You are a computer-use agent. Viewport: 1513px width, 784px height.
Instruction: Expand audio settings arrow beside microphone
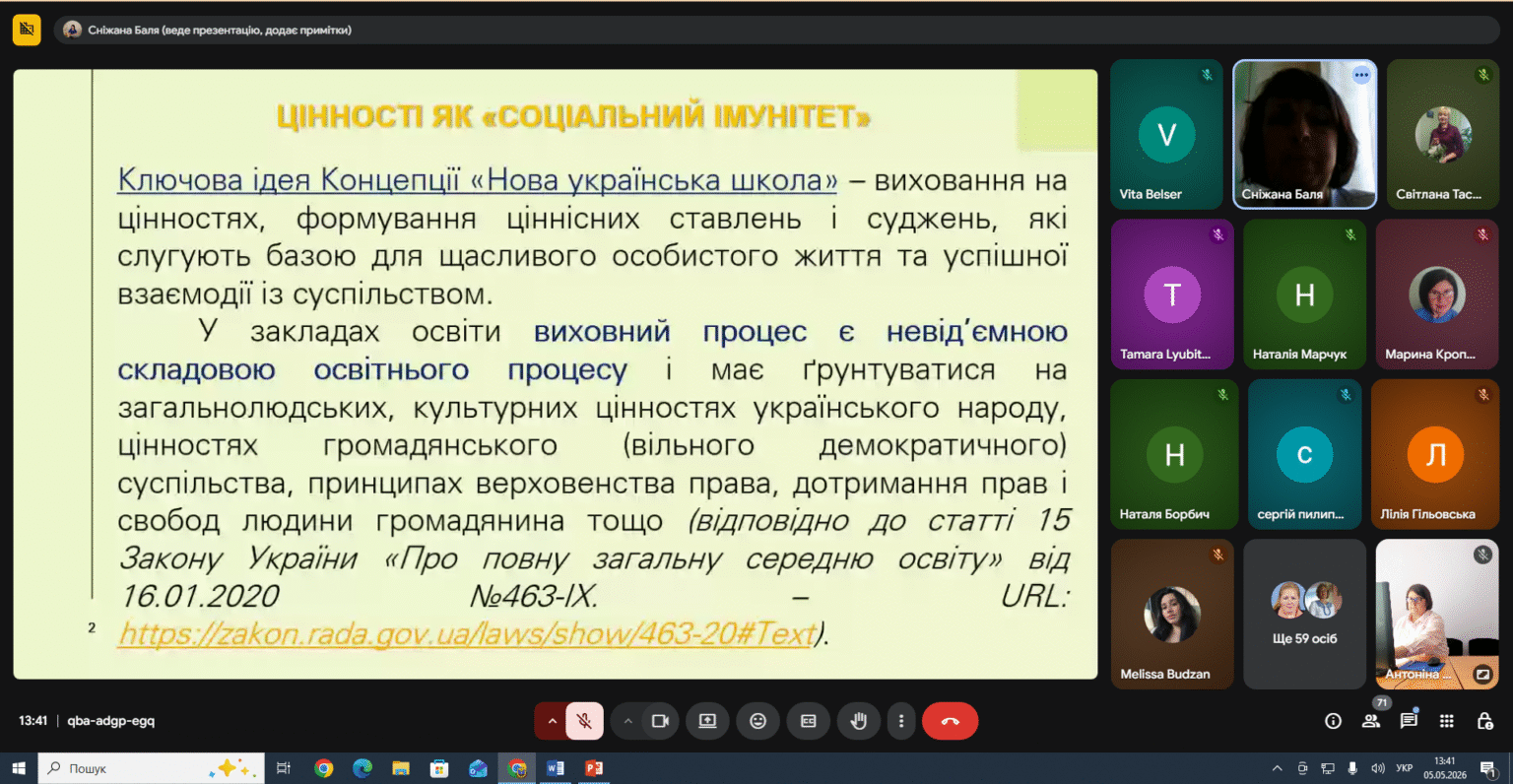point(552,721)
